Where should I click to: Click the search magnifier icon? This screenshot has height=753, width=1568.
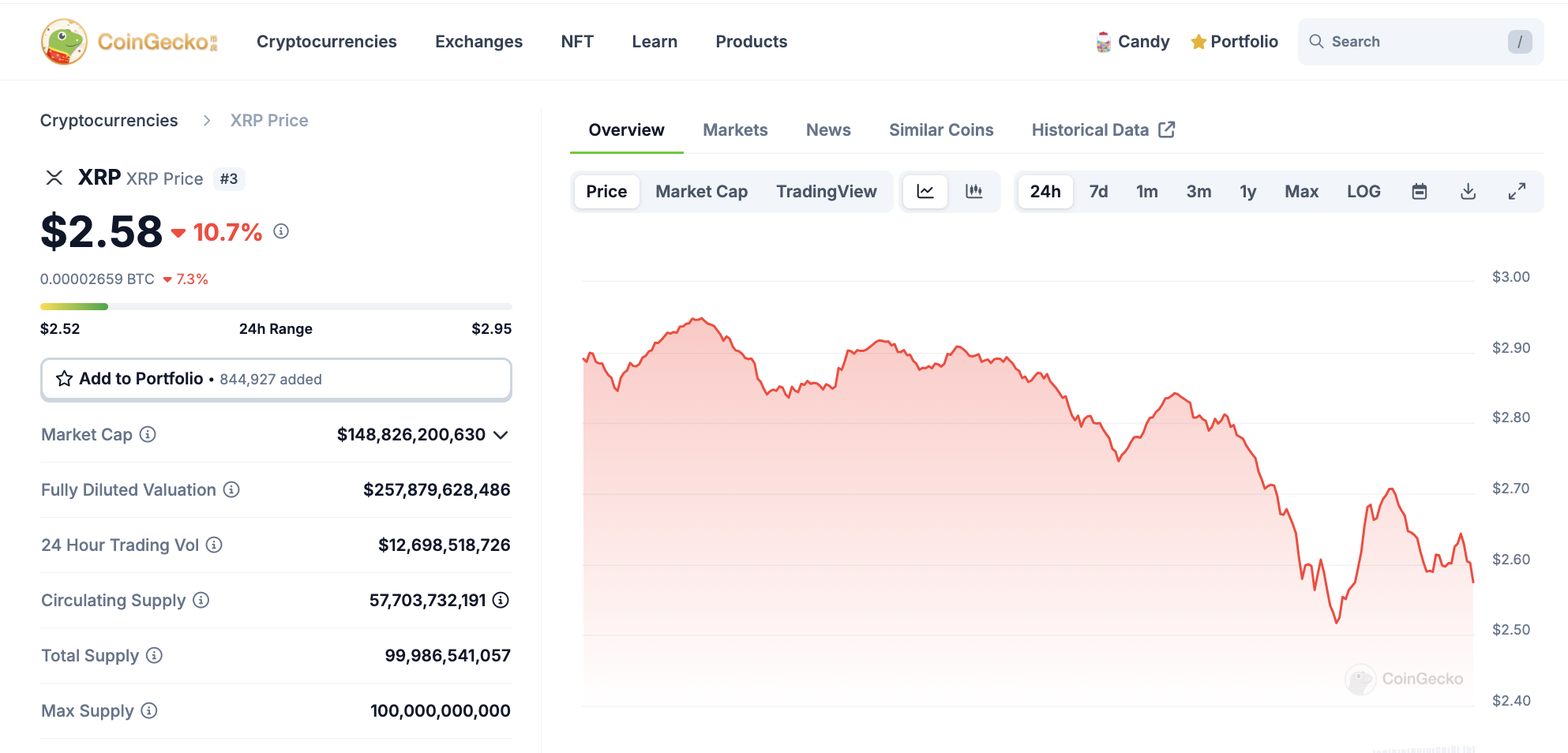pyautogui.click(x=1316, y=41)
